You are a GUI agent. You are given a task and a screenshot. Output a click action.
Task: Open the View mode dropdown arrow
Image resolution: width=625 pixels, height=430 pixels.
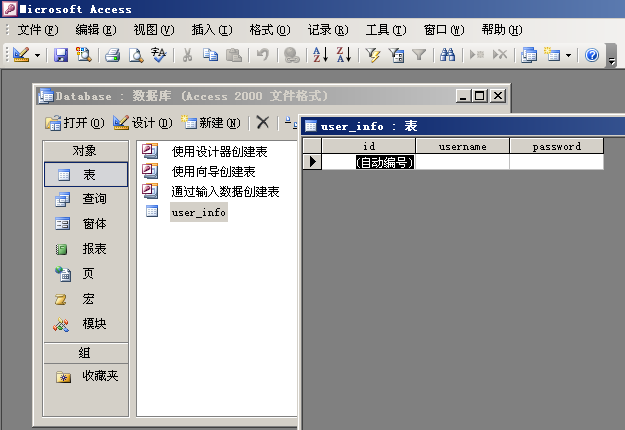(37, 55)
